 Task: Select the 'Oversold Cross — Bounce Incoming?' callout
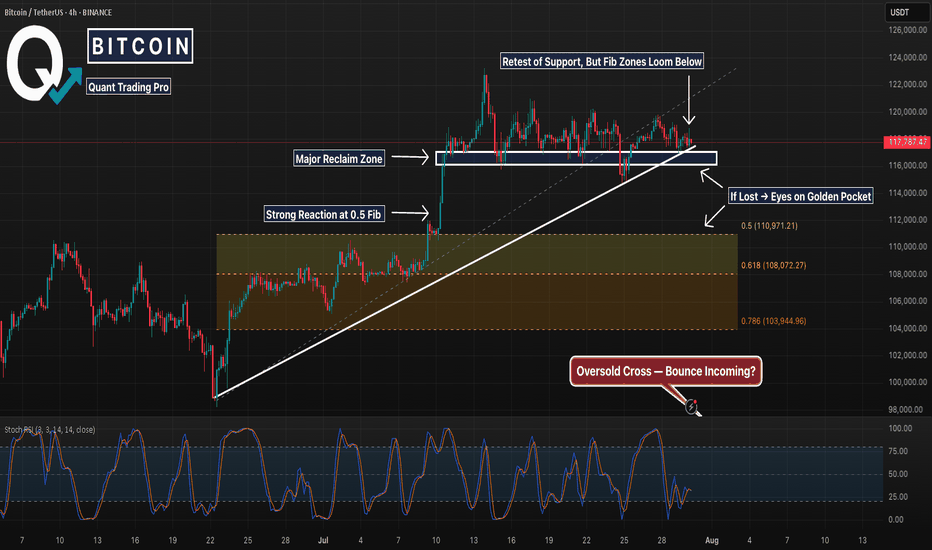tap(666, 372)
